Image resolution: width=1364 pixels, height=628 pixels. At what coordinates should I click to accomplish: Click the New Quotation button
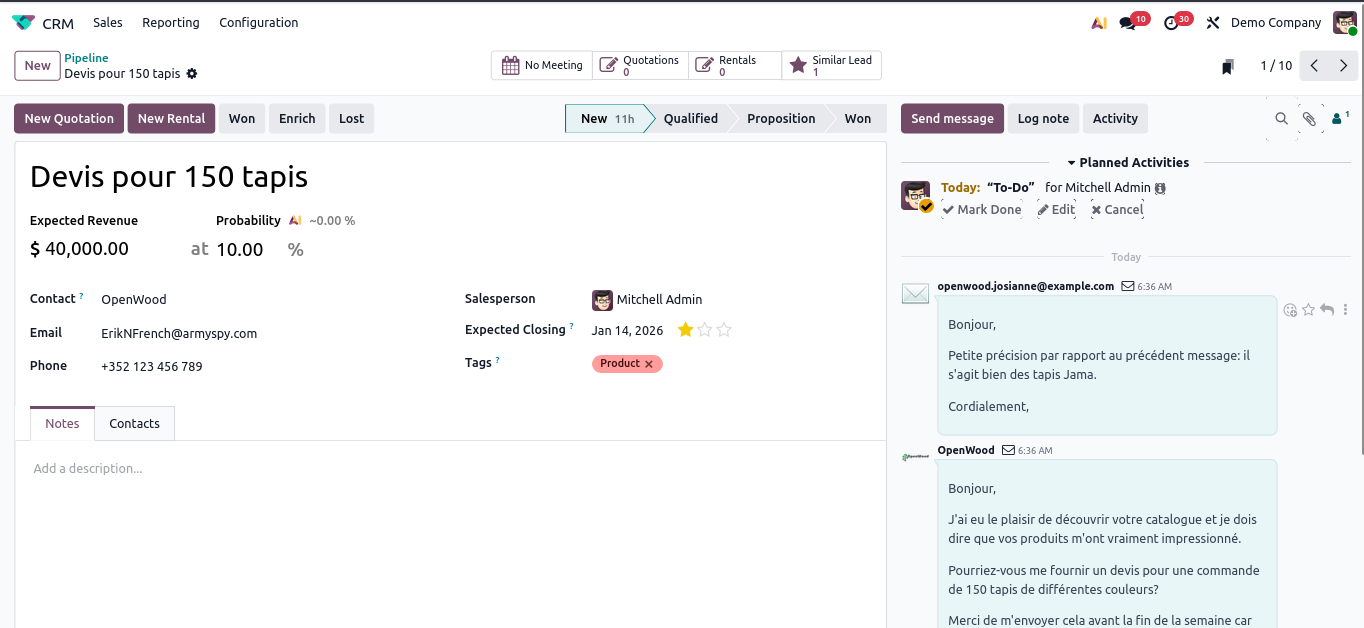point(69,118)
